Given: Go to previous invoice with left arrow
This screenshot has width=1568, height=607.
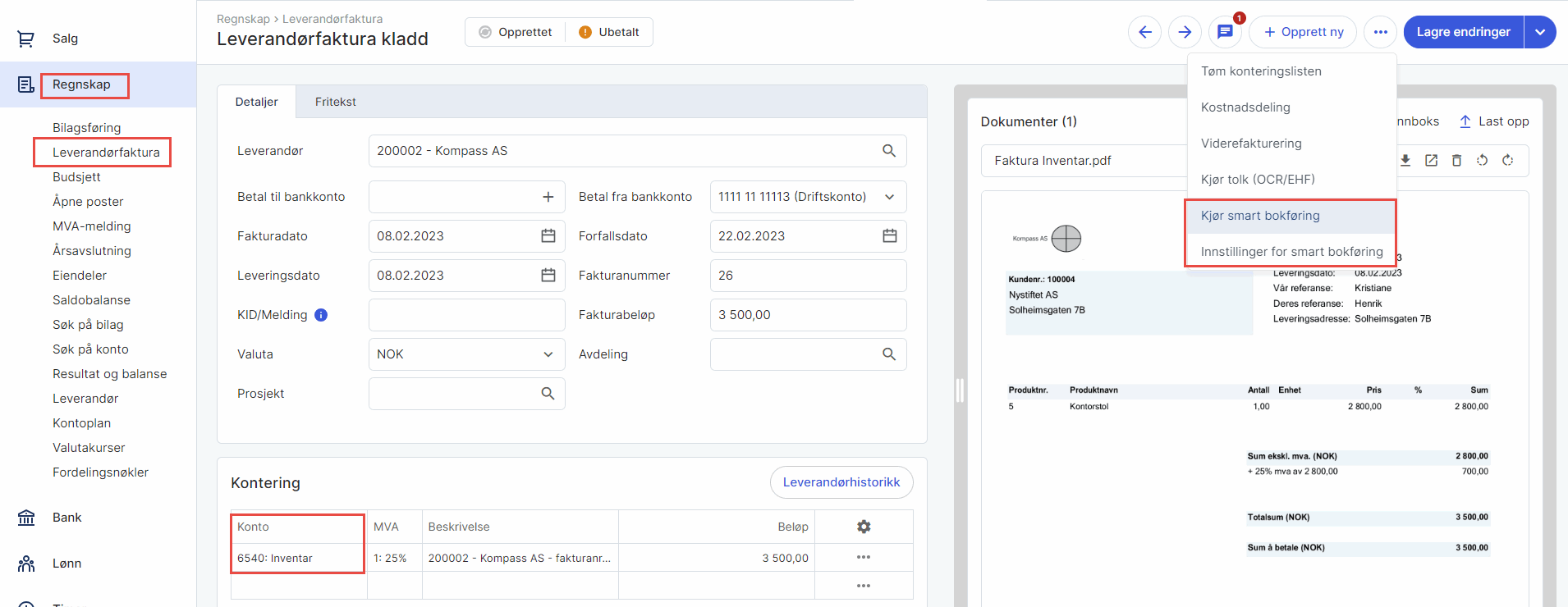Looking at the screenshot, I should coord(1144,32).
